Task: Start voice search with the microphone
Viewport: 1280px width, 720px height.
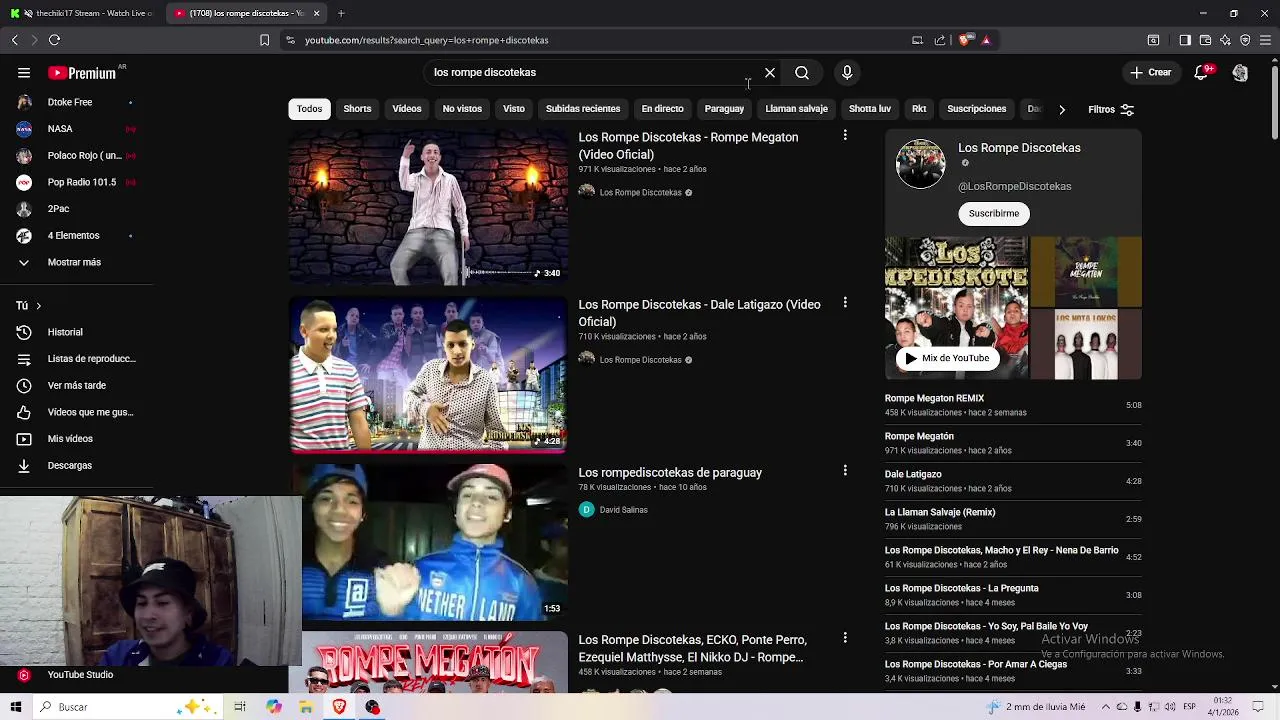Action: (x=847, y=73)
